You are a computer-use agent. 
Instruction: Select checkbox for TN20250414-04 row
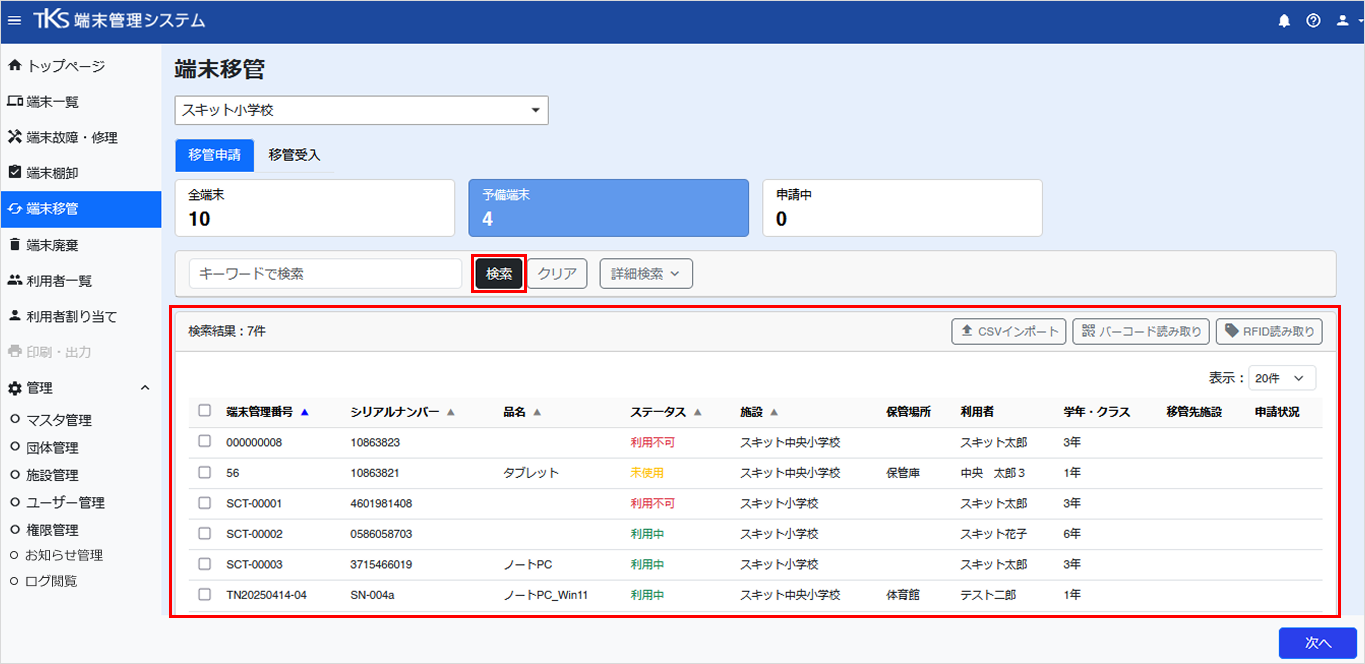click(204, 595)
